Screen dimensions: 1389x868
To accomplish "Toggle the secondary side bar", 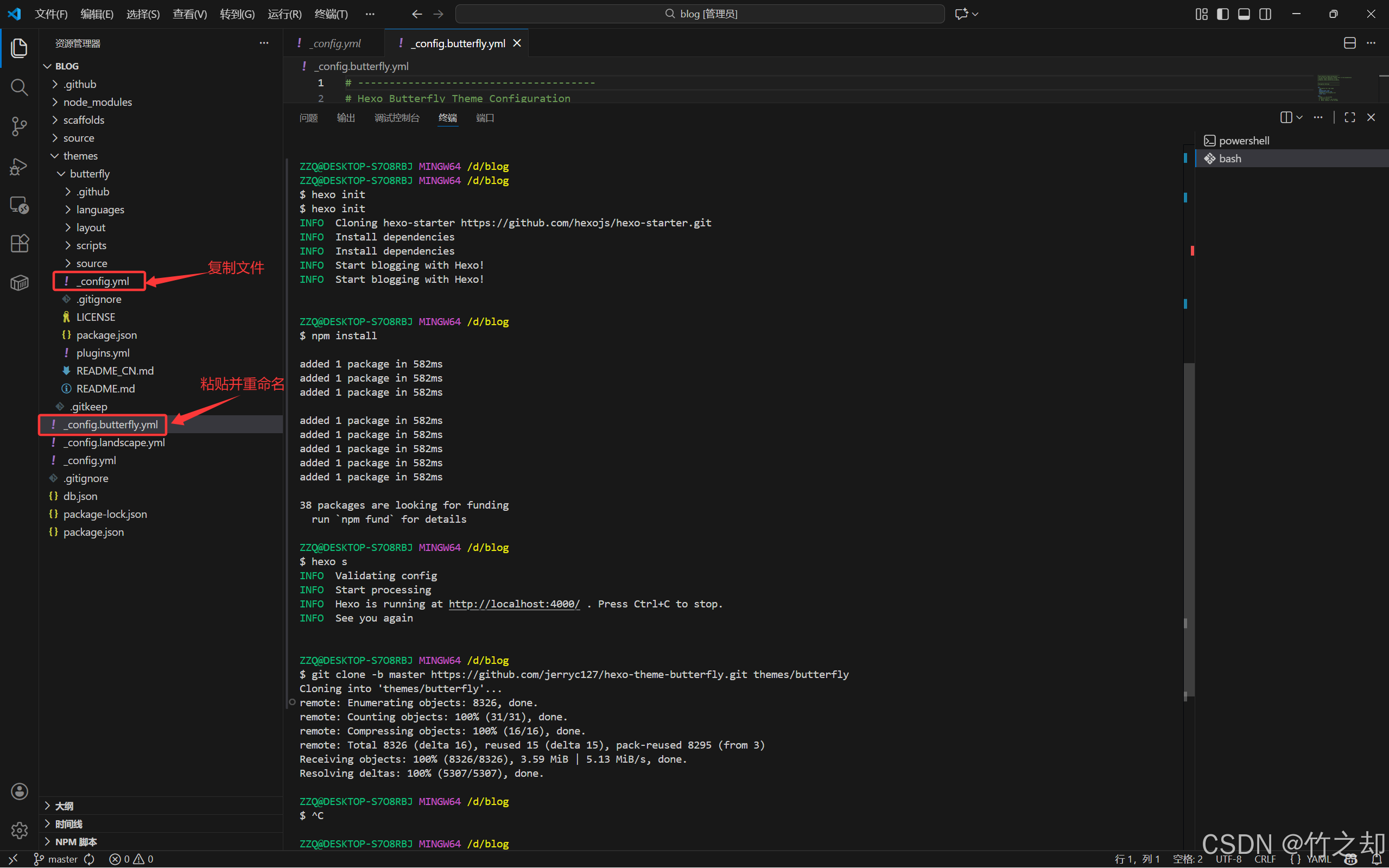I will [1265, 14].
